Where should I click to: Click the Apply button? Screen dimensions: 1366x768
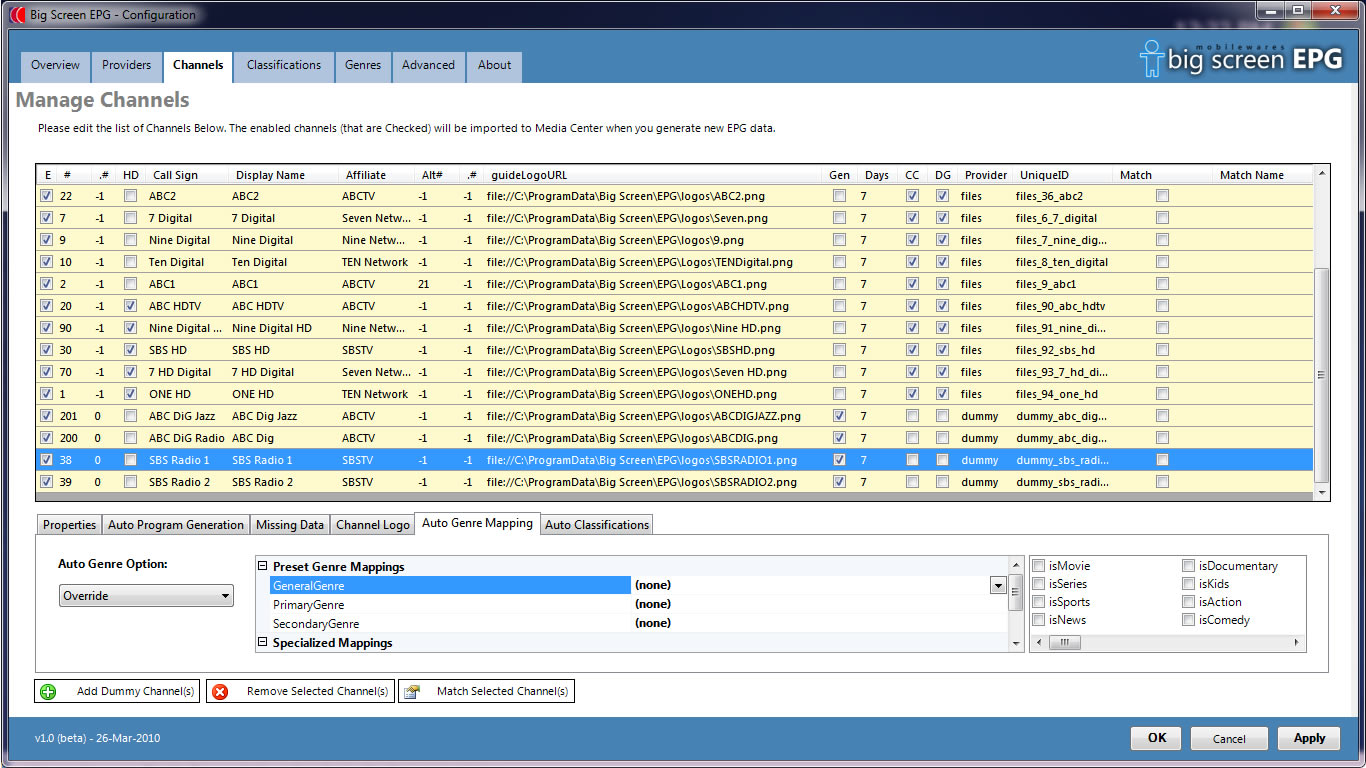(1309, 738)
